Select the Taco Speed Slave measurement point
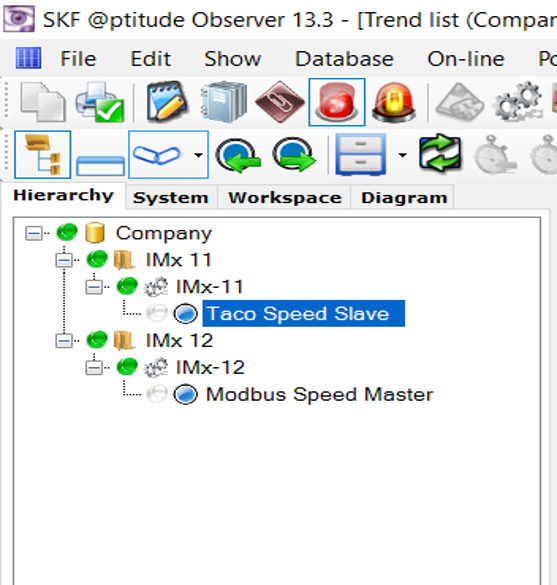Screen dimensions: 557x585 [304, 313]
